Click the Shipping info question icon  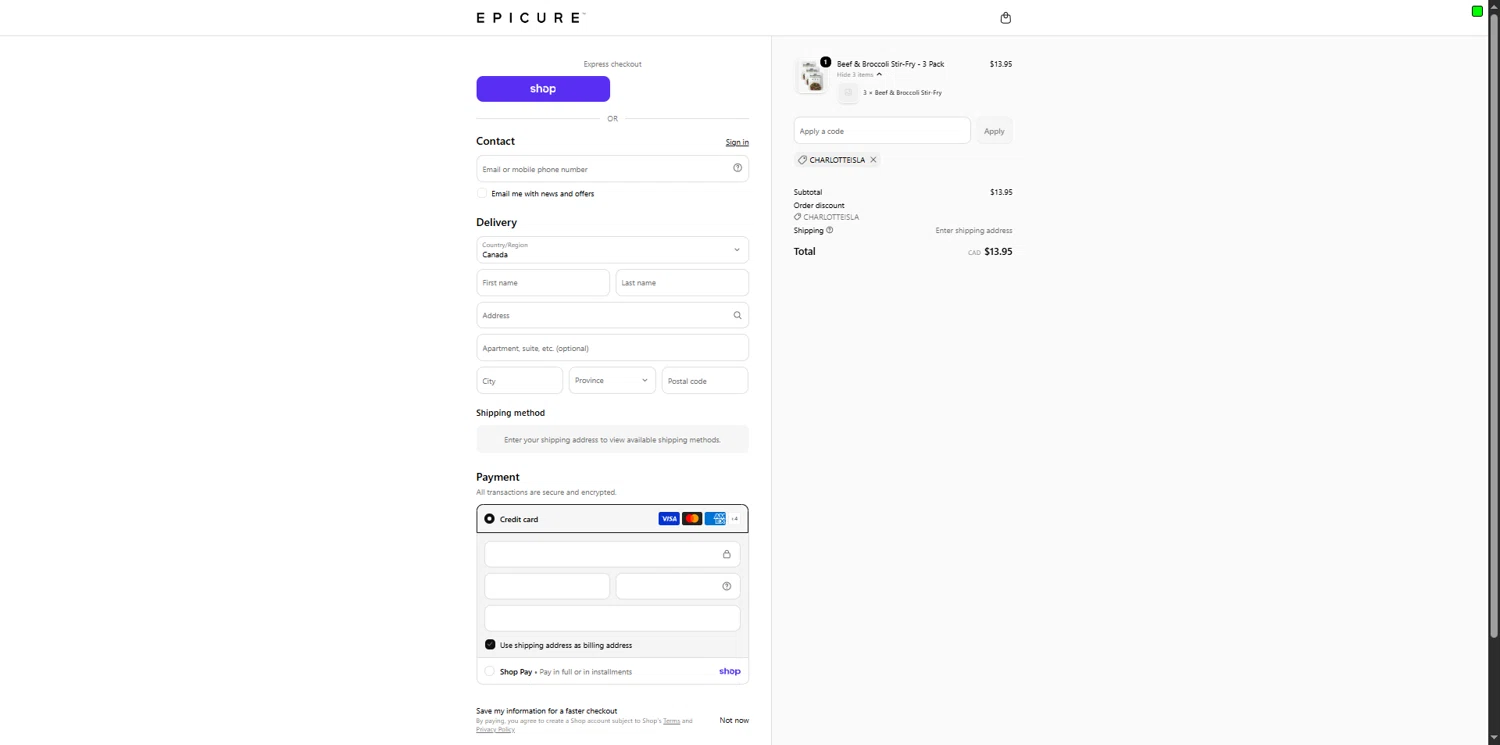tap(829, 230)
